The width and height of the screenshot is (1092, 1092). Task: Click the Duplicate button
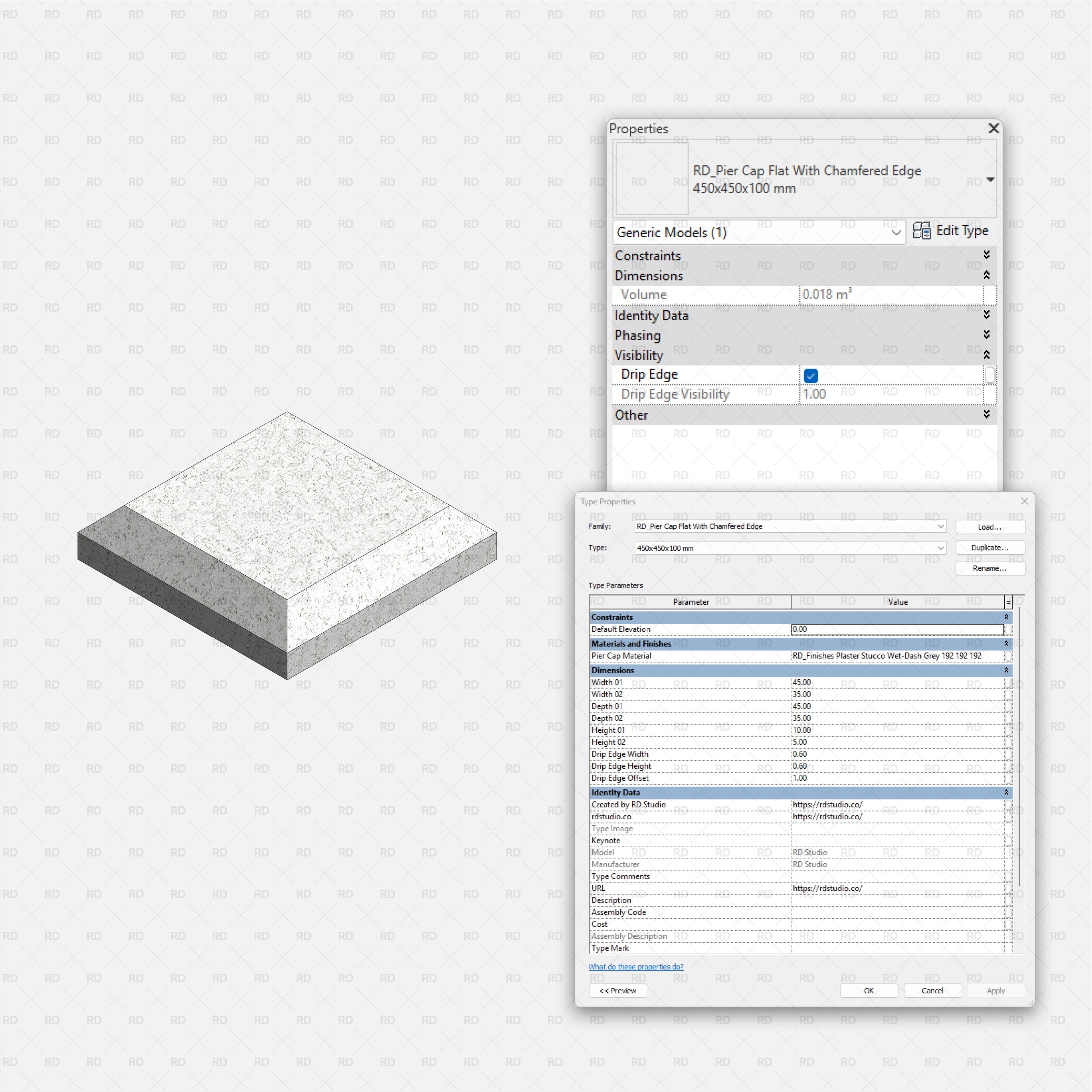990,547
